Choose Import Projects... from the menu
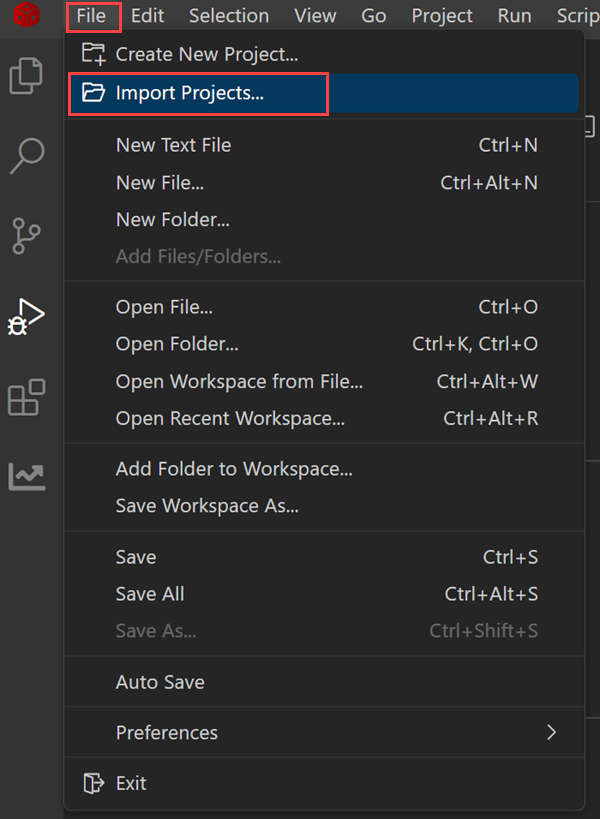Image resolution: width=600 pixels, height=819 pixels. tap(324, 93)
